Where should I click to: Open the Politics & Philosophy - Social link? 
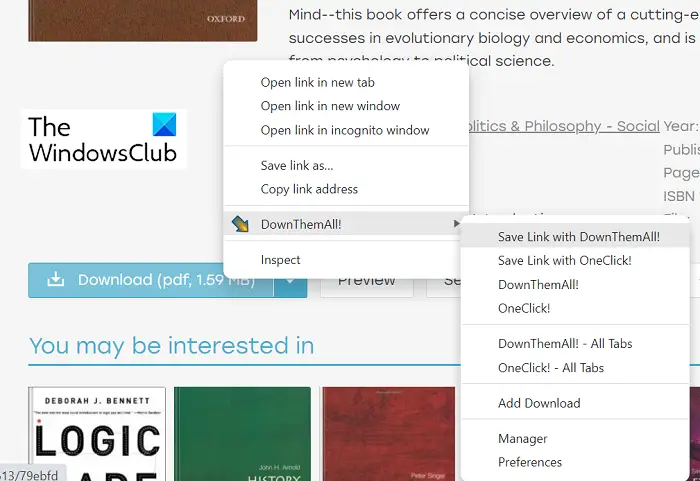[x=564, y=126]
